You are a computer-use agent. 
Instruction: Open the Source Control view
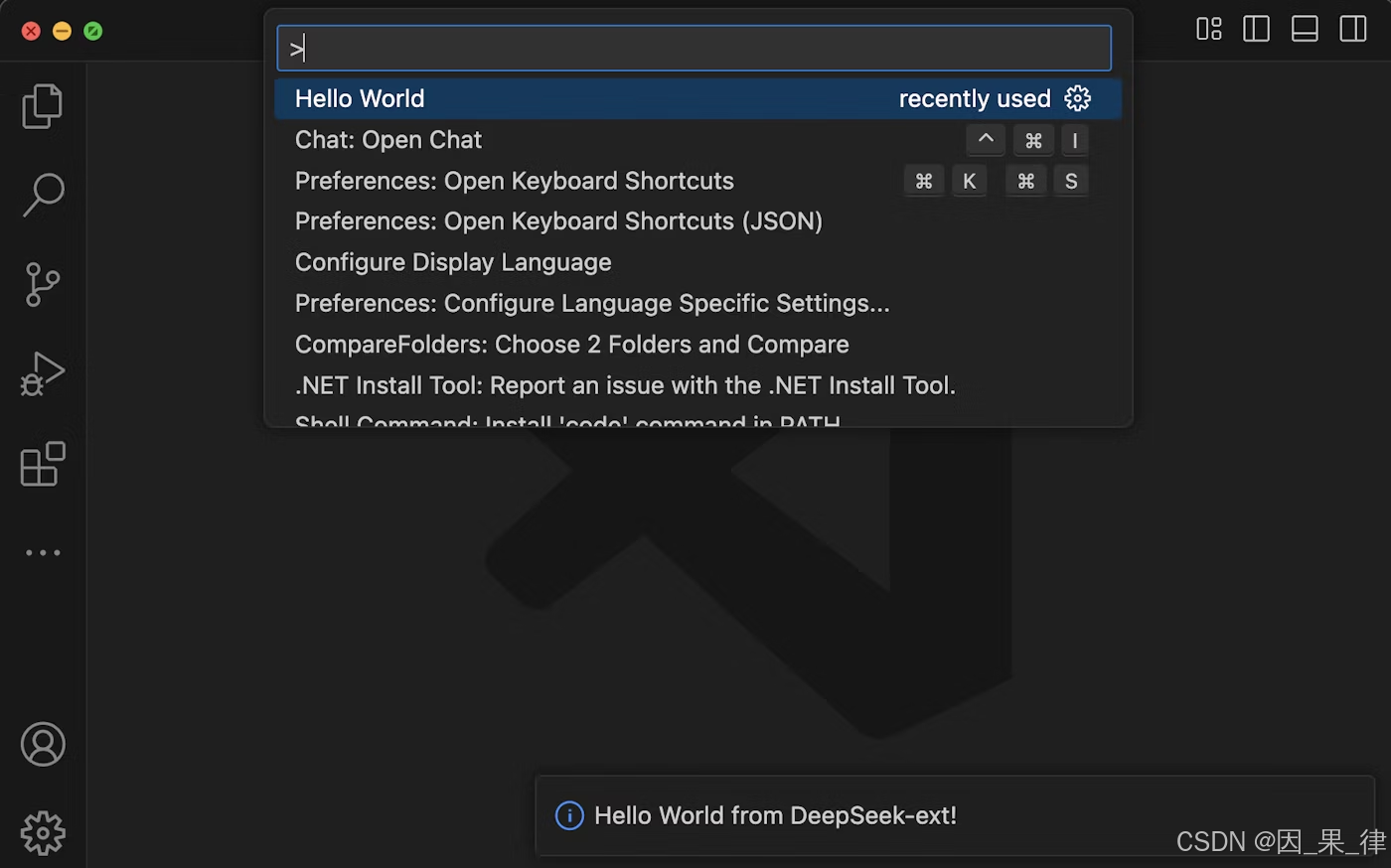42,285
